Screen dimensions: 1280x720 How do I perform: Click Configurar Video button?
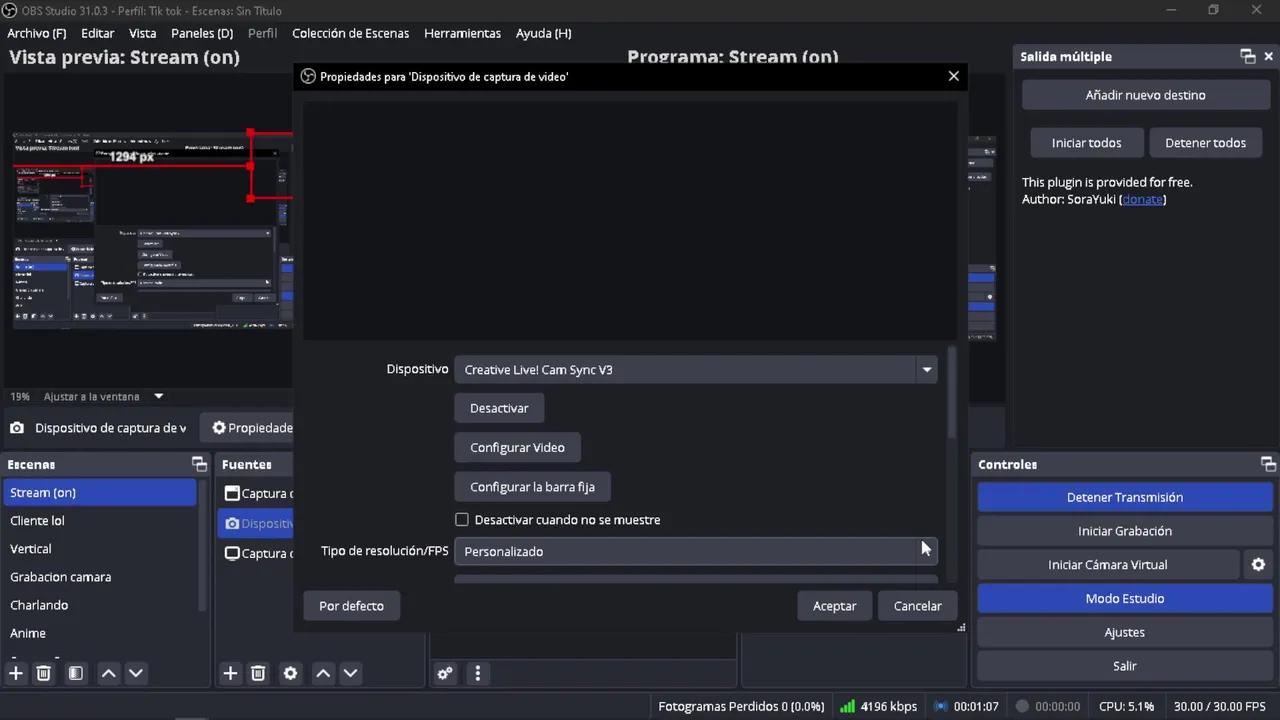[x=517, y=448]
